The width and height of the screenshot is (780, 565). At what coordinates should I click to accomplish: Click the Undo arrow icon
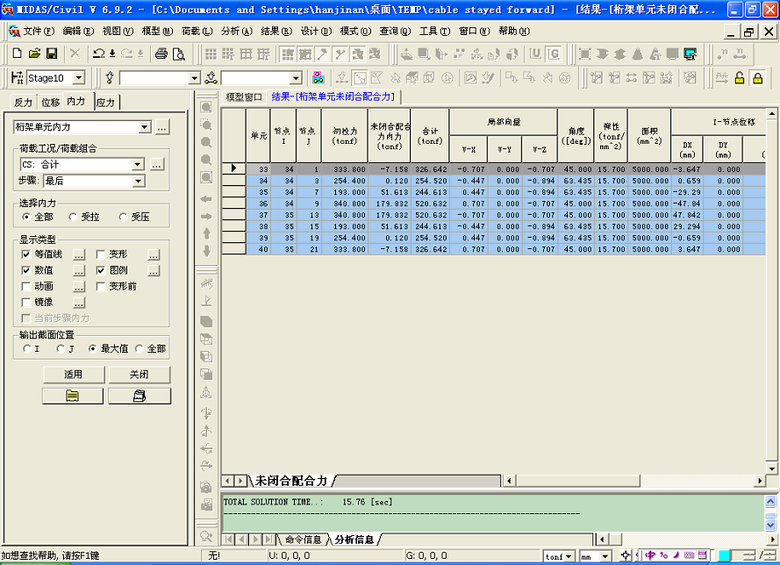click(x=98, y=53)
